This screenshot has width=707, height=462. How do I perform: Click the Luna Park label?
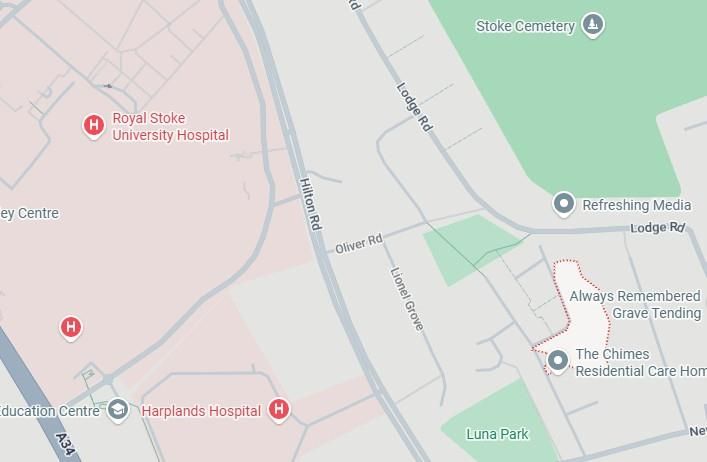pyautogui.click(x=497, y=434)
